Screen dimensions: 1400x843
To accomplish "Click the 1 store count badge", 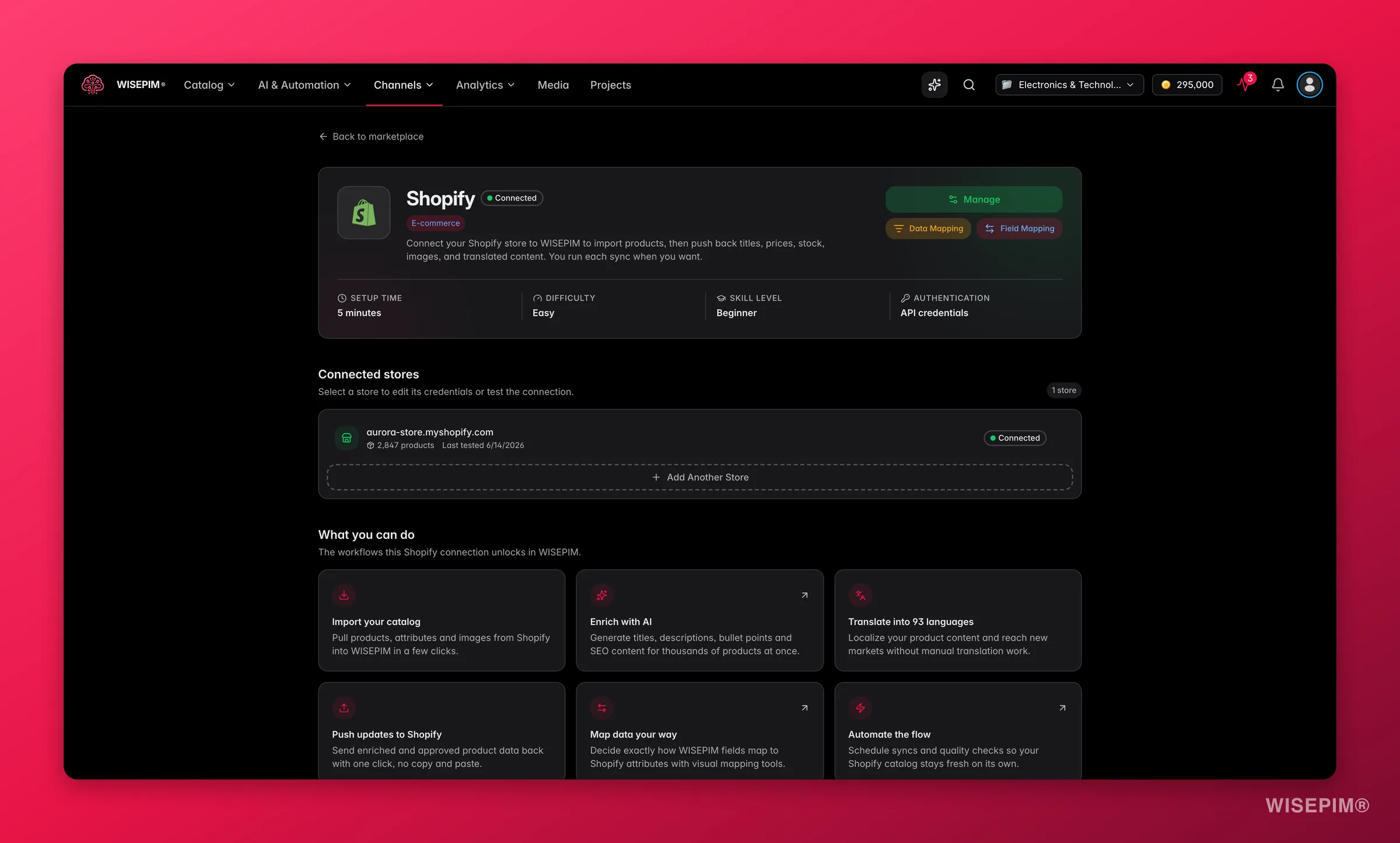I will click(x=1064, y=390).
